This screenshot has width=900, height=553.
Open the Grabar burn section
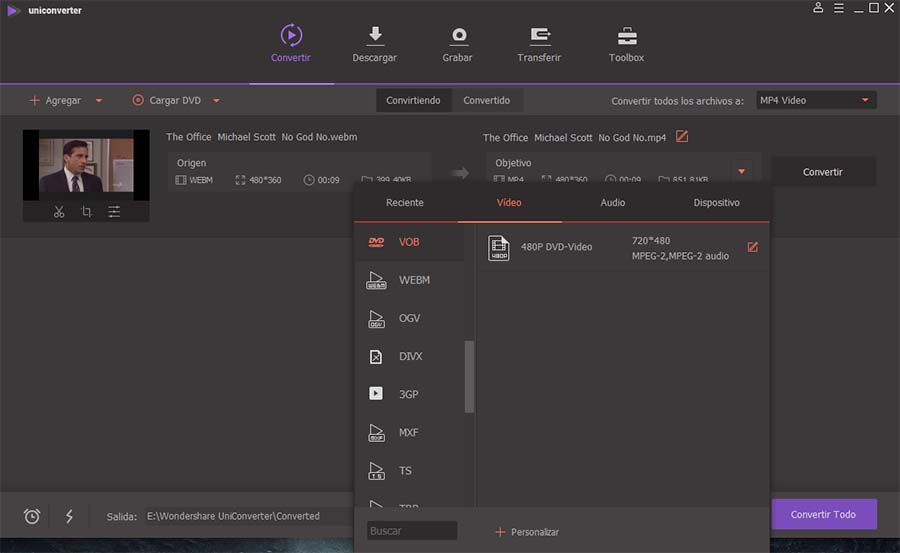pos(457,44)
